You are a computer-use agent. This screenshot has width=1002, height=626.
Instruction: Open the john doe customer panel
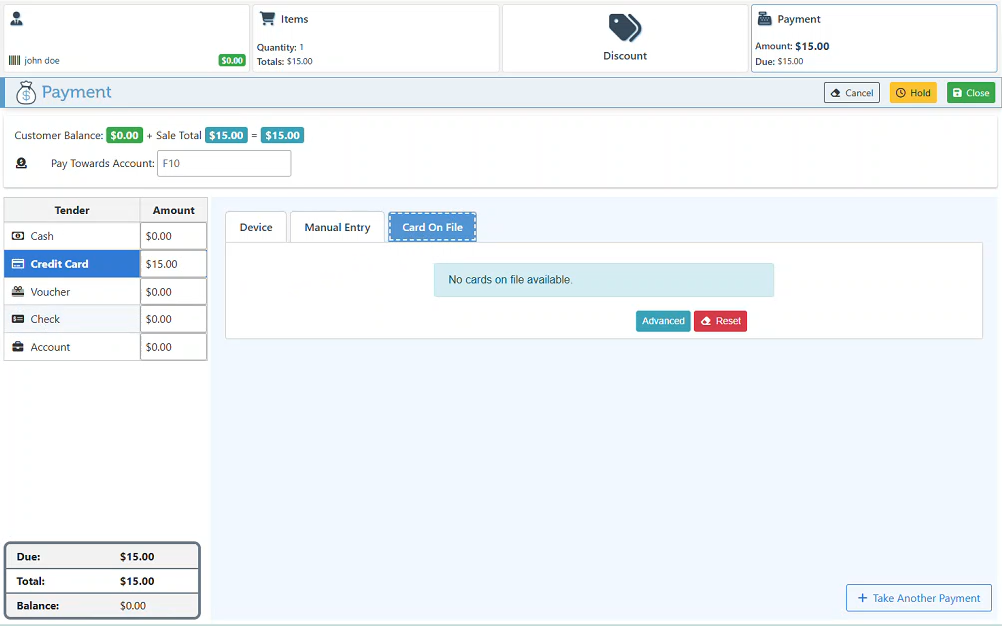[127, 38]
